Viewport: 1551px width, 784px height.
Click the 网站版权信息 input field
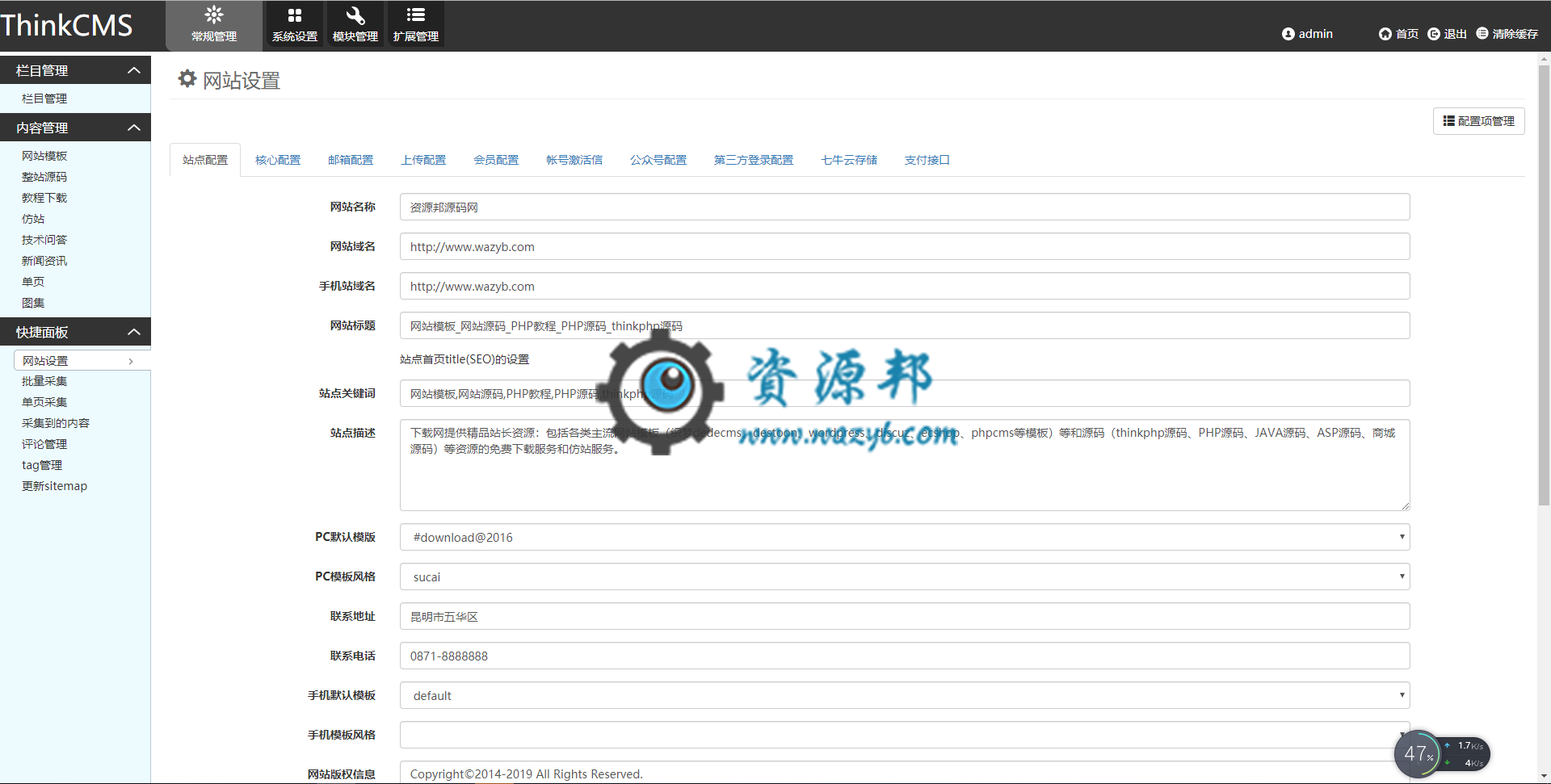click(905, 773)
